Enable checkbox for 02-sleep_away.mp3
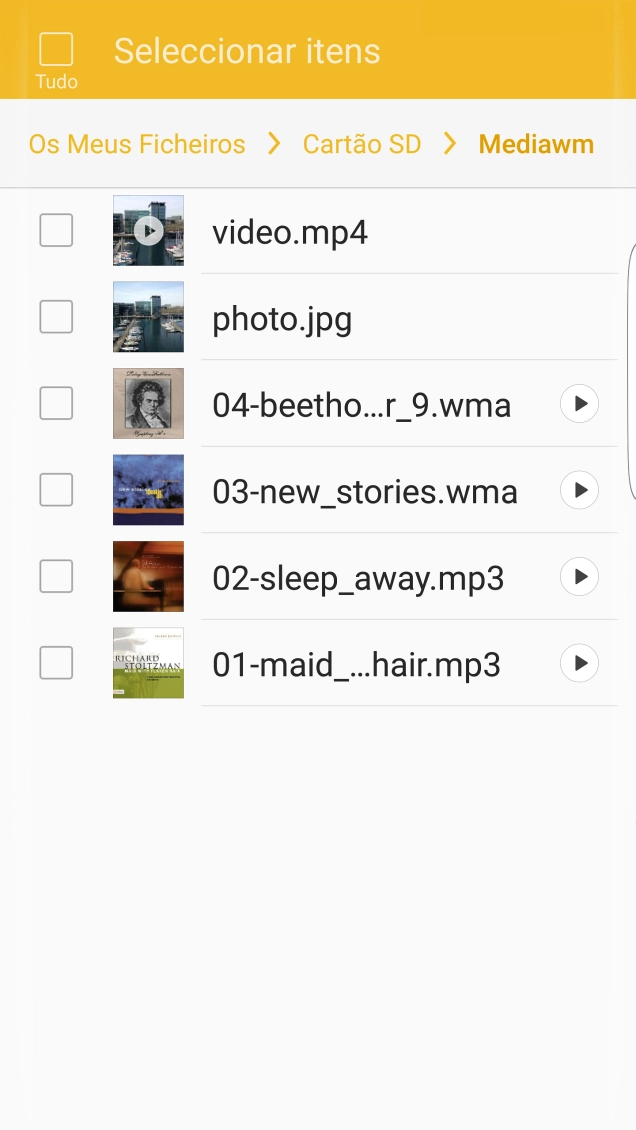The width and height of the screenshot is (636, 1130). (x=56, y=576)
